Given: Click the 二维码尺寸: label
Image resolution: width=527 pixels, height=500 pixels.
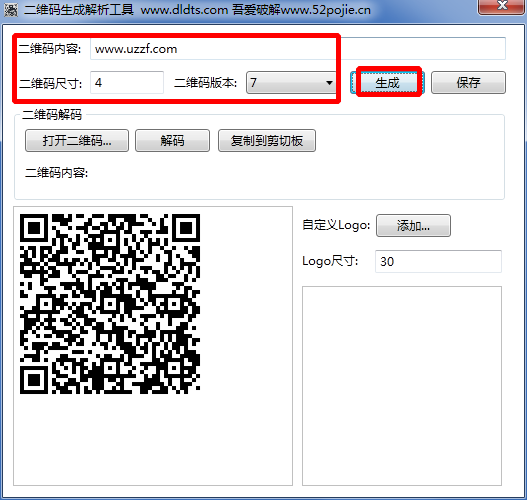Looking at the screenshot, I should [x=50, y=83].
